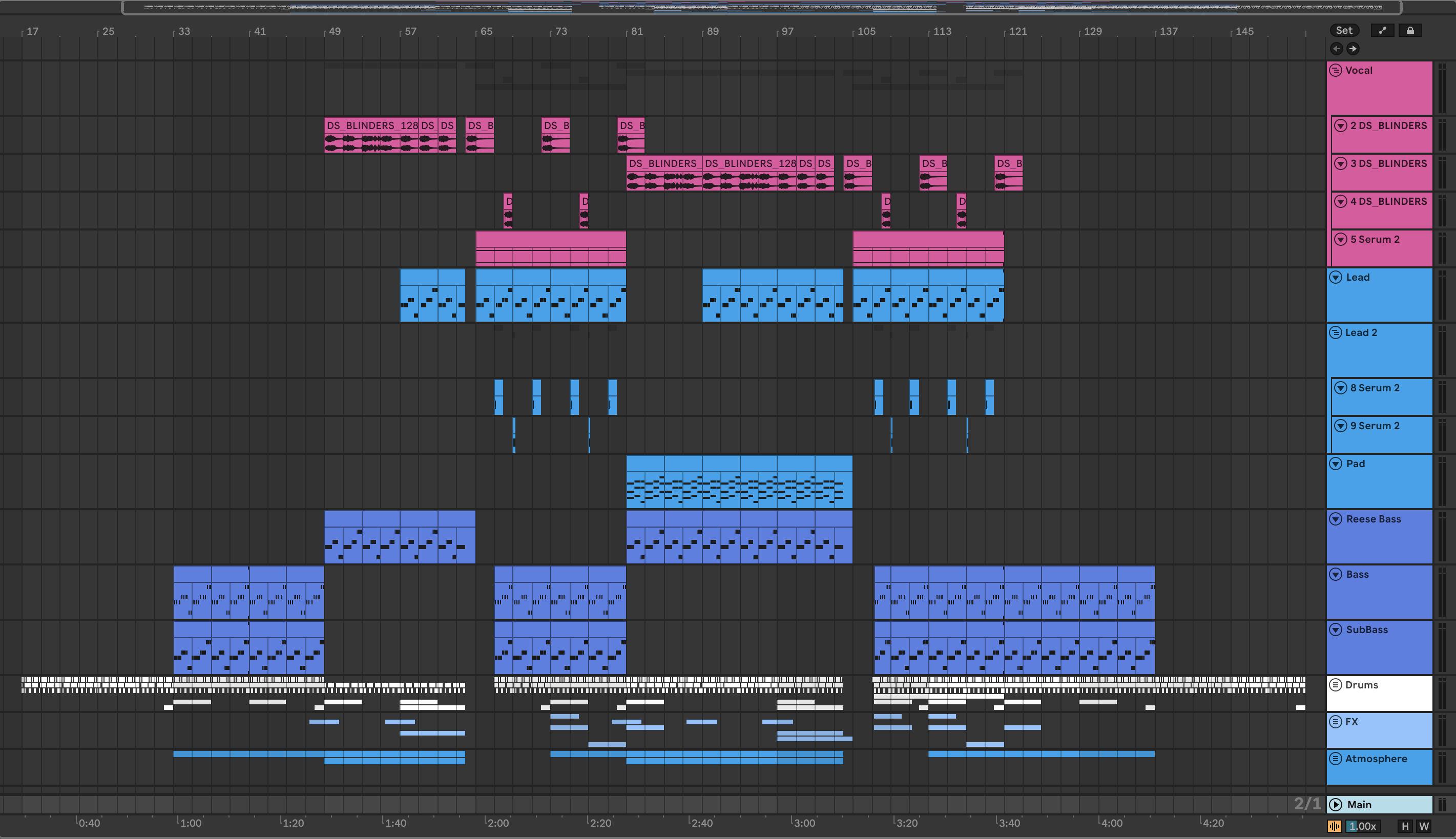Unfold the Lead track arrow

coord(1336,277)
